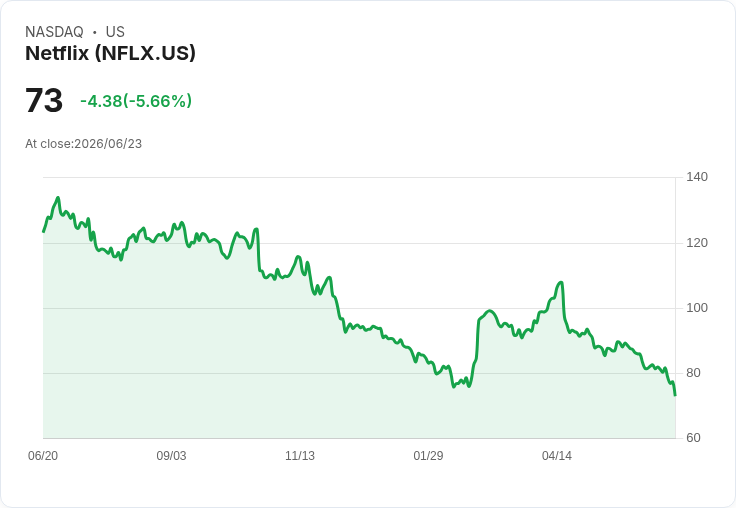Select the 01/29 date axis label

[x=428, y=455]
